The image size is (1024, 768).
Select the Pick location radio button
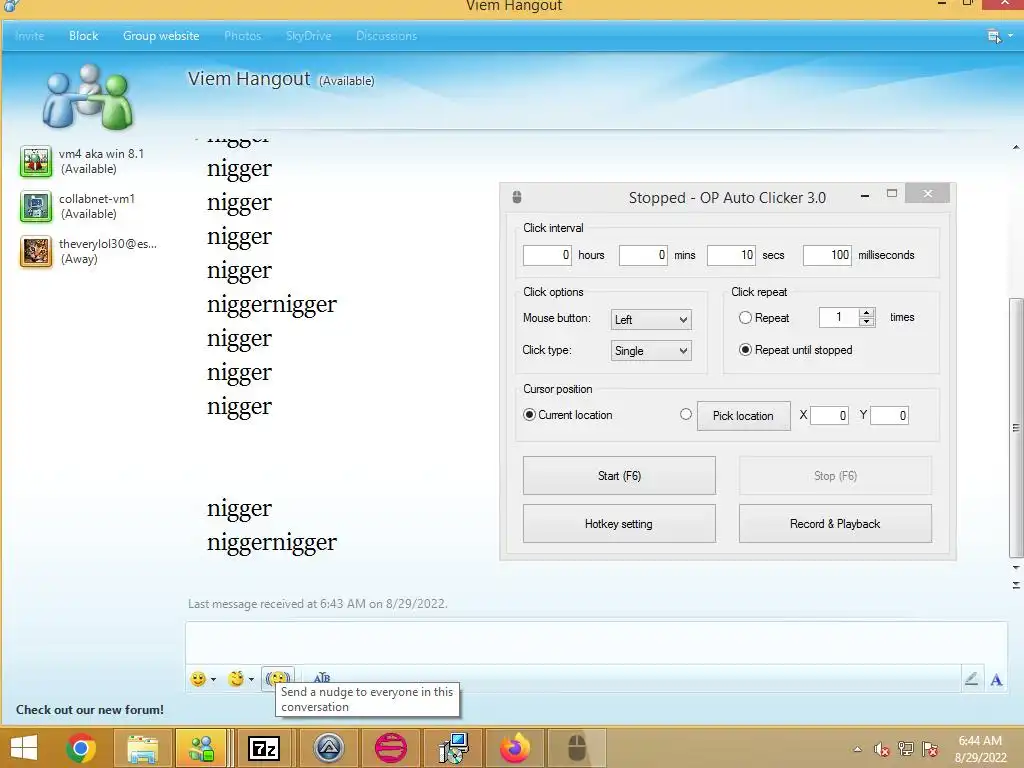point(686,414)
